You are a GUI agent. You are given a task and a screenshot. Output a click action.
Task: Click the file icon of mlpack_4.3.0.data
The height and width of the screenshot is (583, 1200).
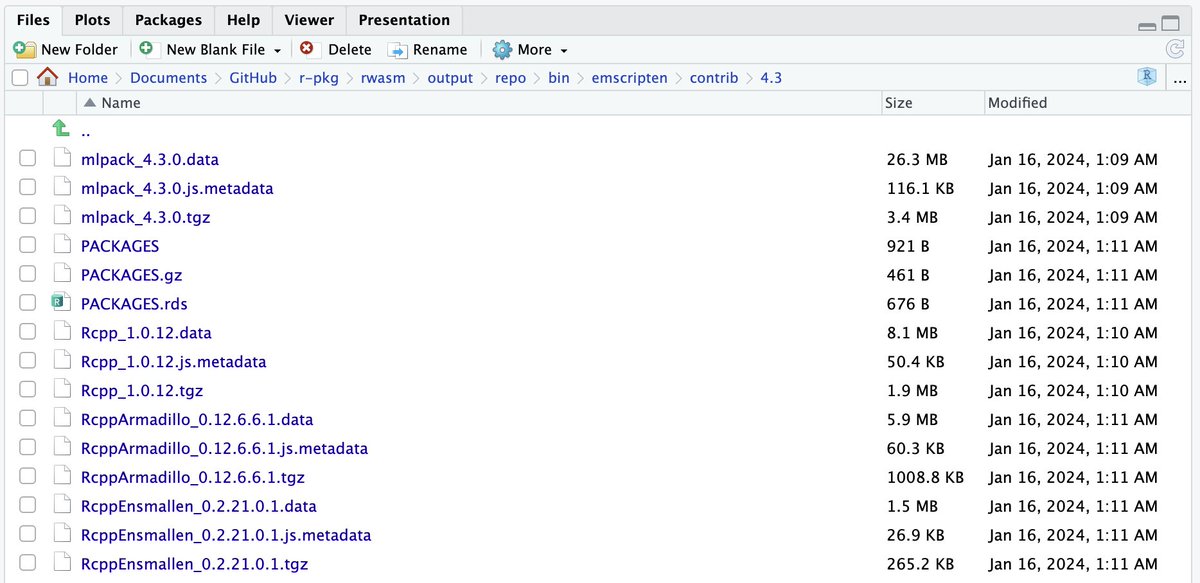[63, 159]
